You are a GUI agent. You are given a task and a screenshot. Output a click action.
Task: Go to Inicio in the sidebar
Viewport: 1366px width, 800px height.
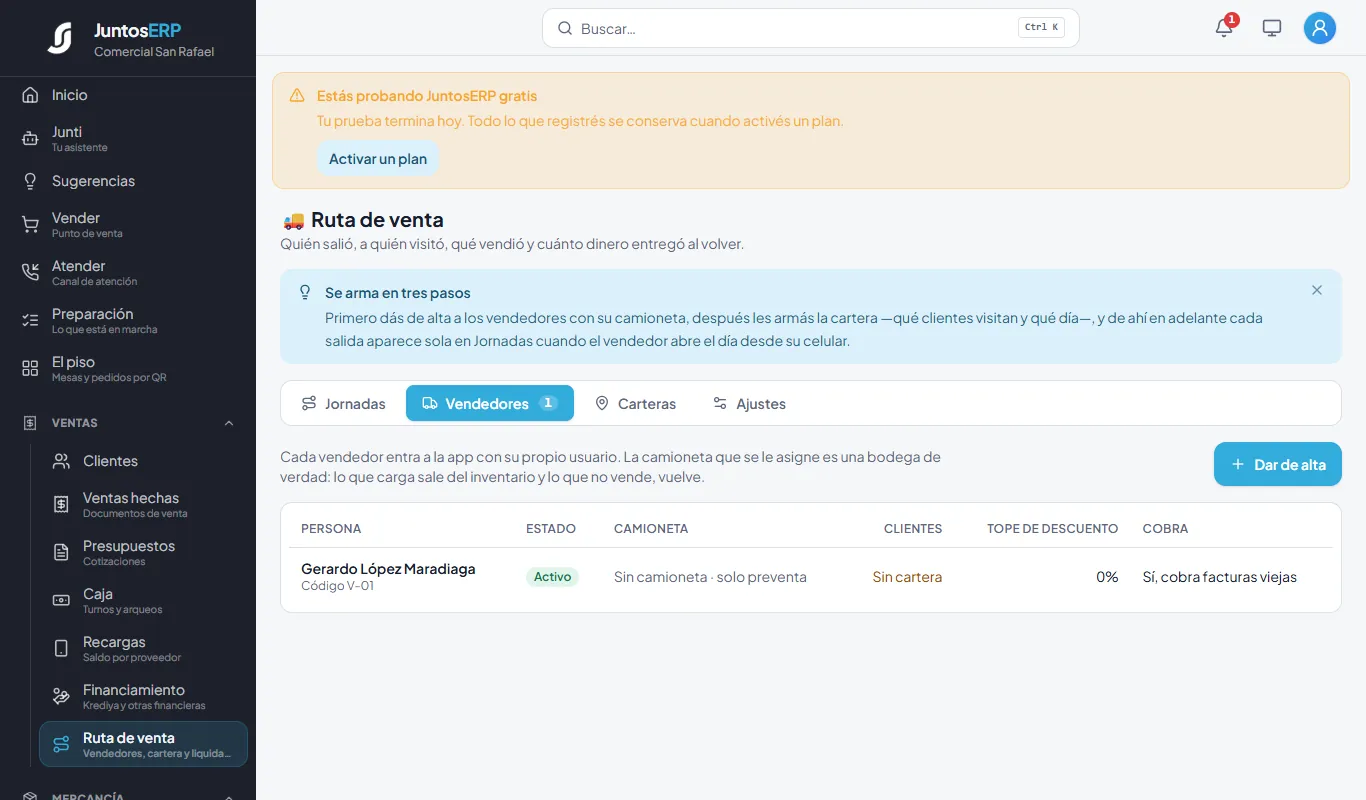[128, 95]
